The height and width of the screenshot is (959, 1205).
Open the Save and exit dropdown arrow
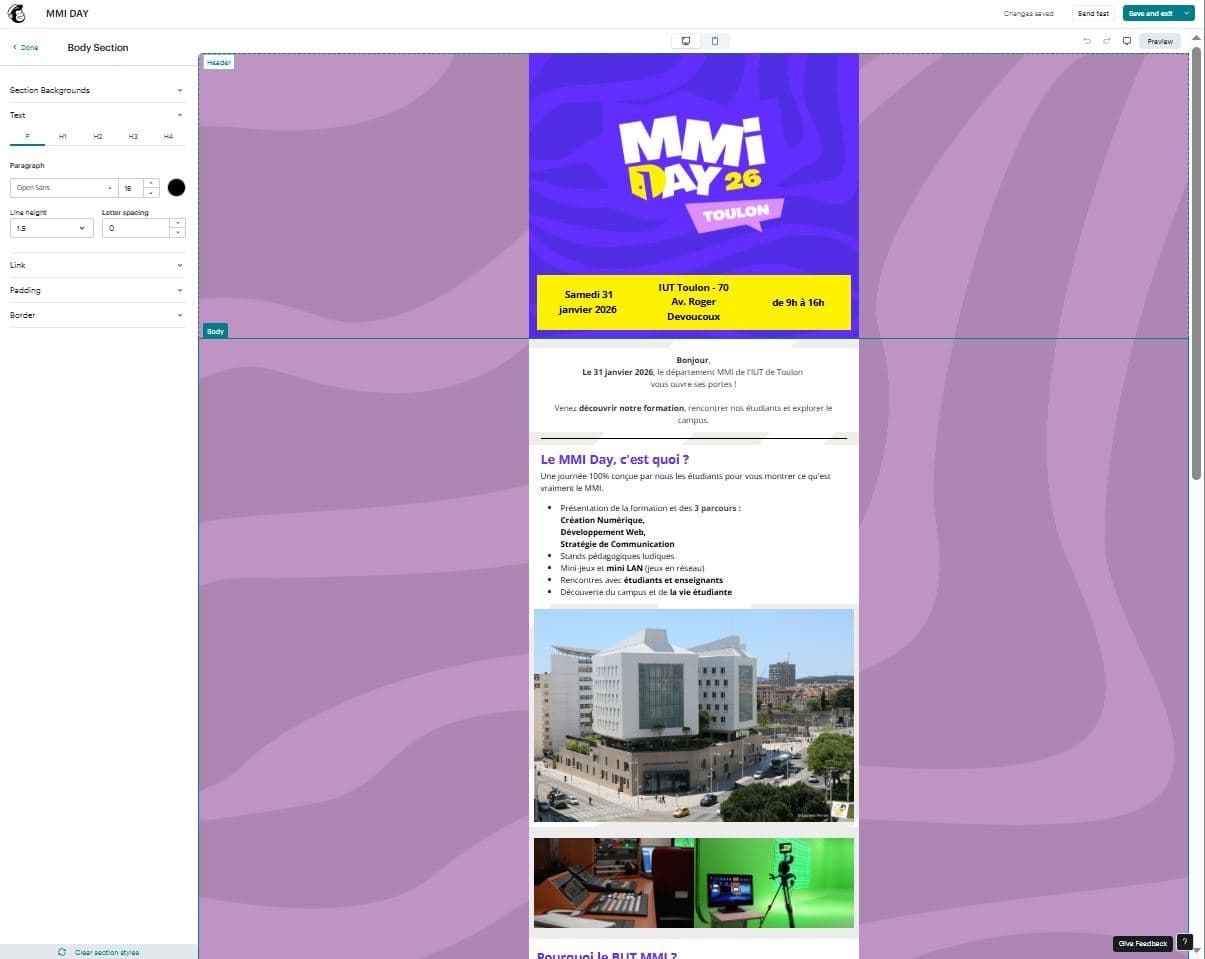pyautogui.click(x=1186, y=13)
